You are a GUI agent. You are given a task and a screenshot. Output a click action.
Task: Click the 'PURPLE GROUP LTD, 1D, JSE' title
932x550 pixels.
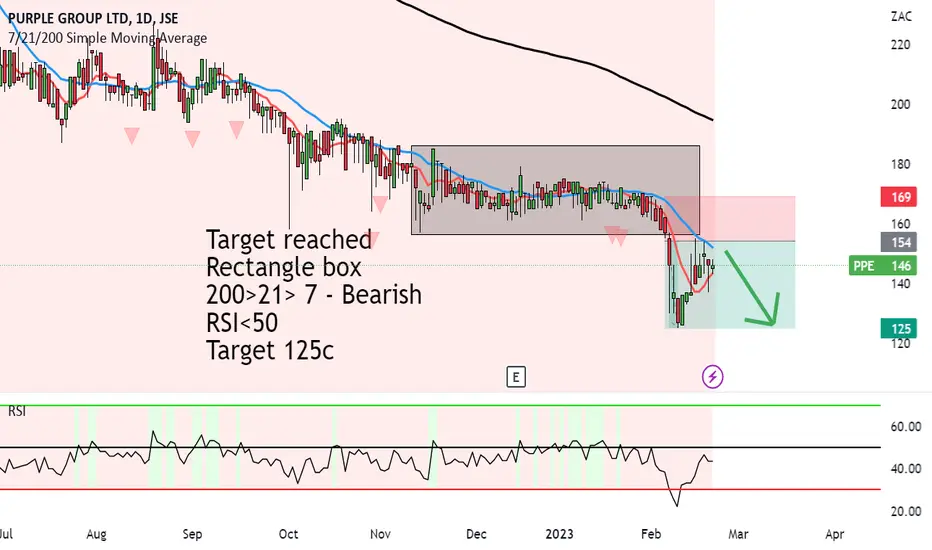tap(93, 18)
